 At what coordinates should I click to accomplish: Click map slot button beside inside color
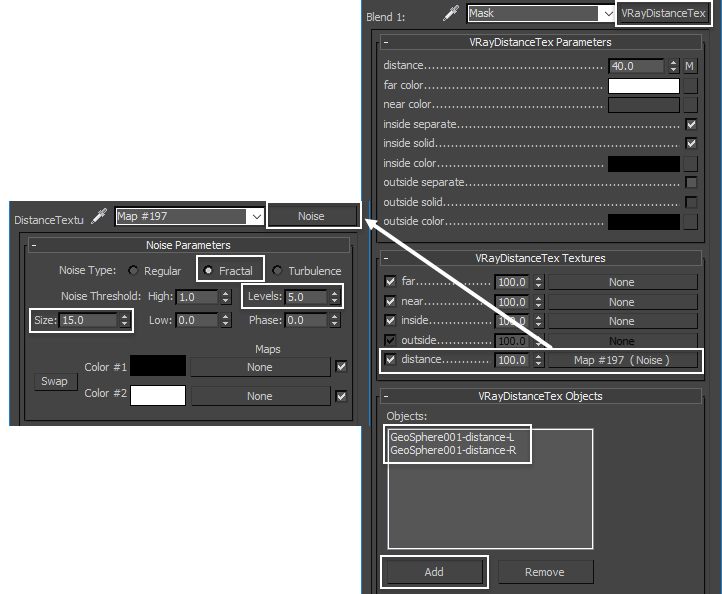click(690, 163)
